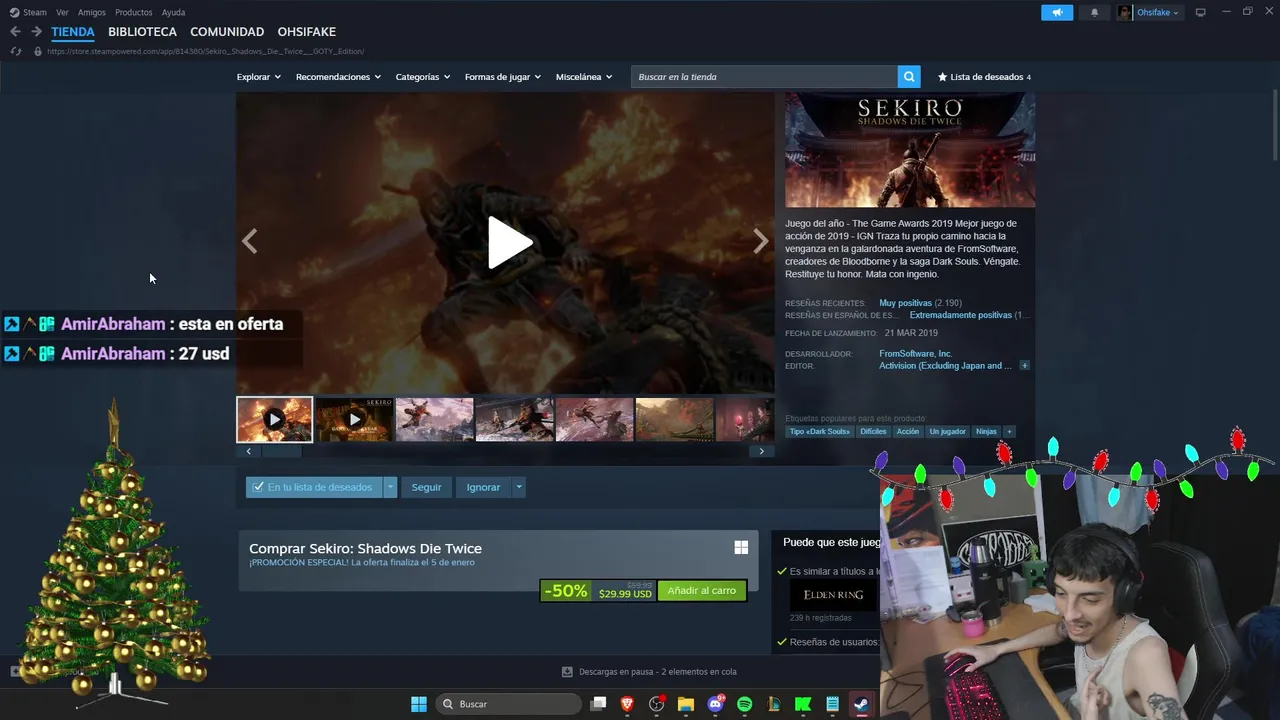Screen dimensions: 1280x720
Task: Open 'Lista de deseados' link
Action: 984,77
